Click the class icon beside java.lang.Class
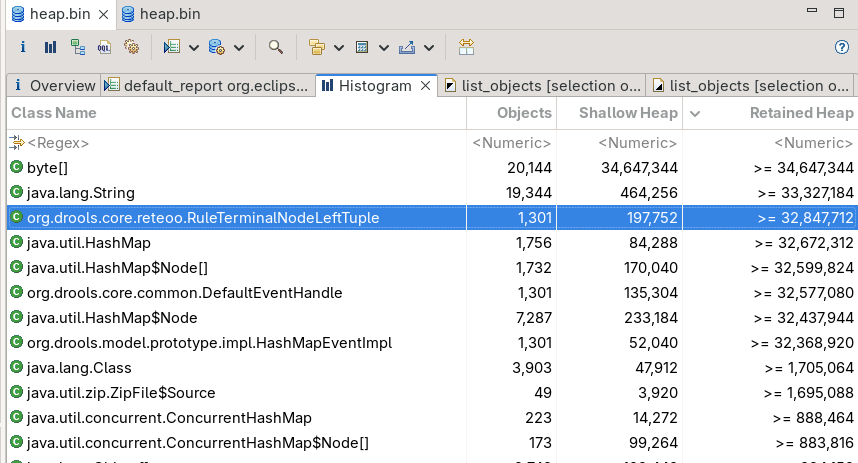858x463 pixels. pos(16,367)
